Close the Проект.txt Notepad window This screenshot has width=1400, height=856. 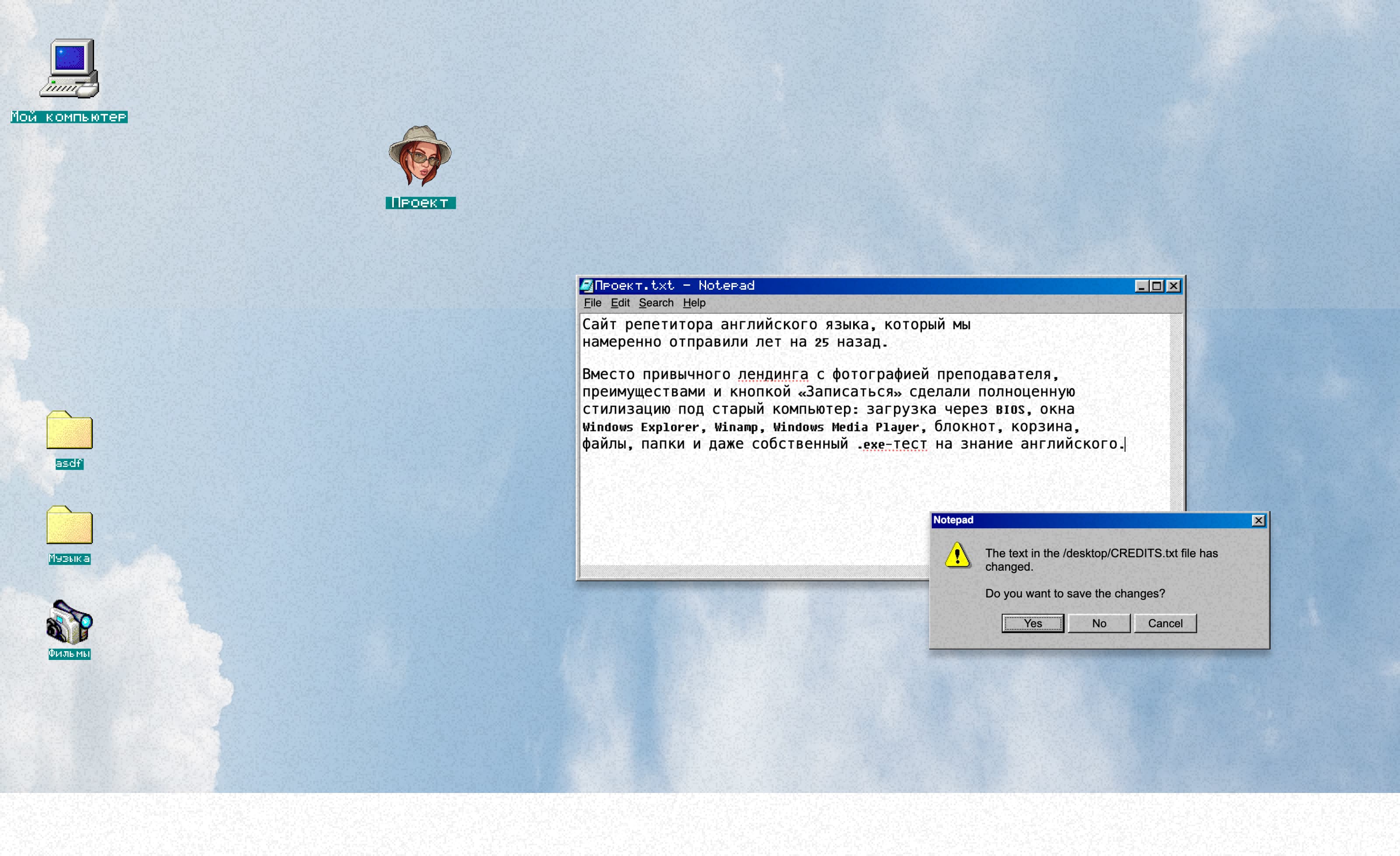tap(1173, 286)
